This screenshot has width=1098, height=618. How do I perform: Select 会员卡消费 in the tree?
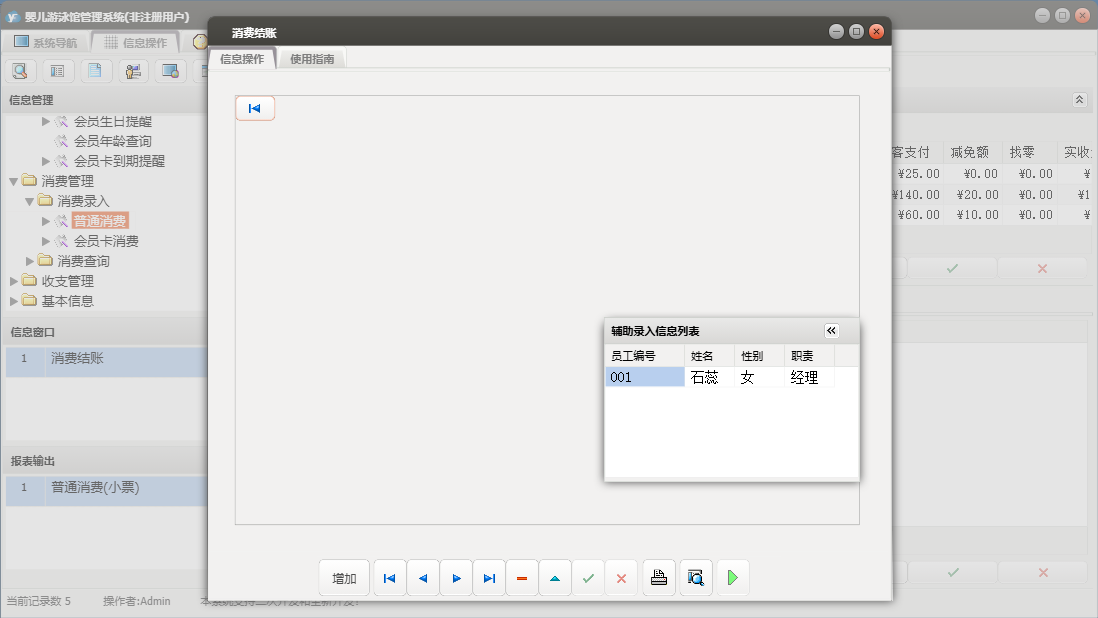(106, 241)
